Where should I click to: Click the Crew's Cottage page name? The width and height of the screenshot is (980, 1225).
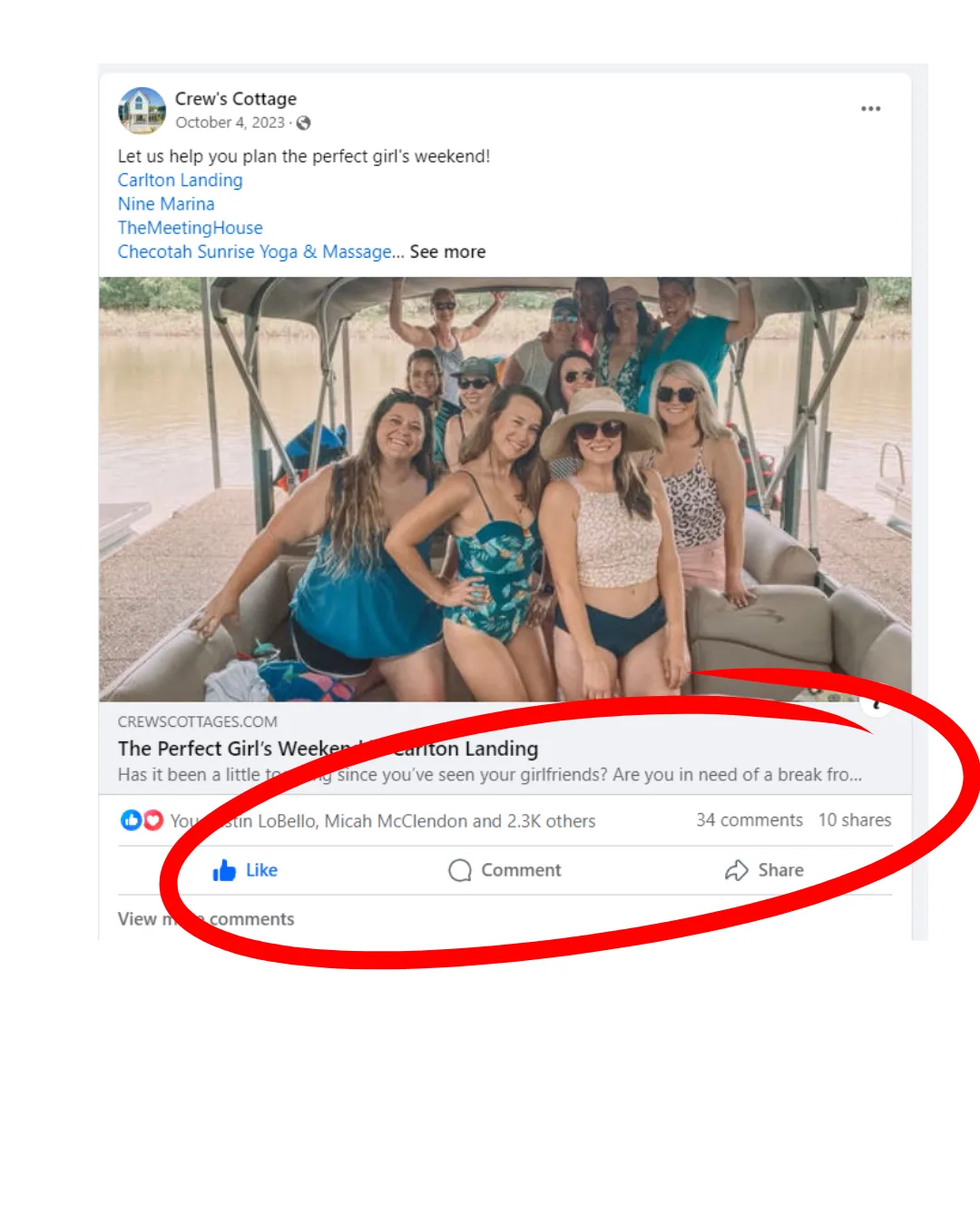tap(235, 99)
